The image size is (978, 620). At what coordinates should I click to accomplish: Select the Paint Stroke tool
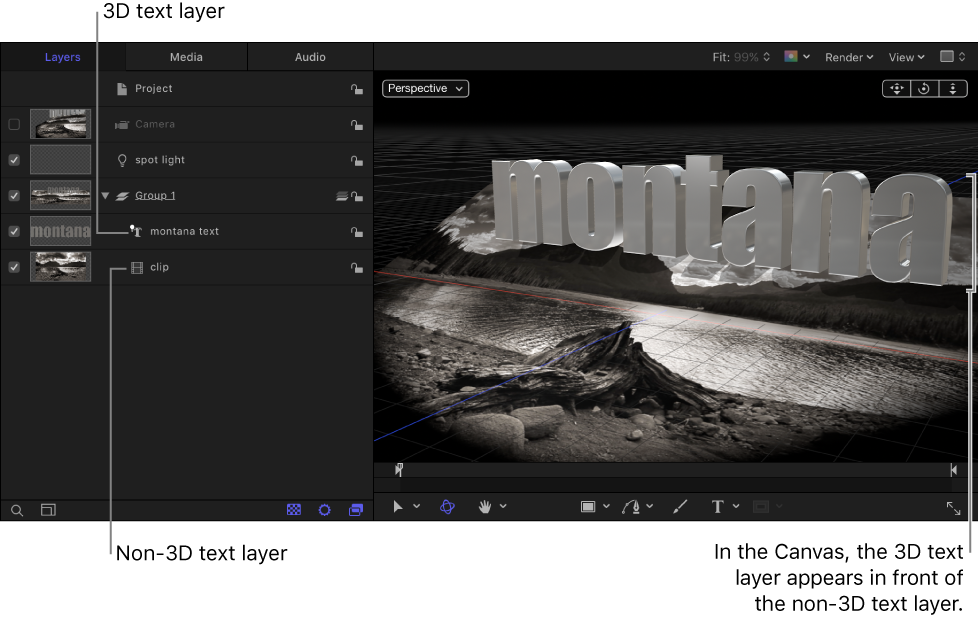coord(681,507)
